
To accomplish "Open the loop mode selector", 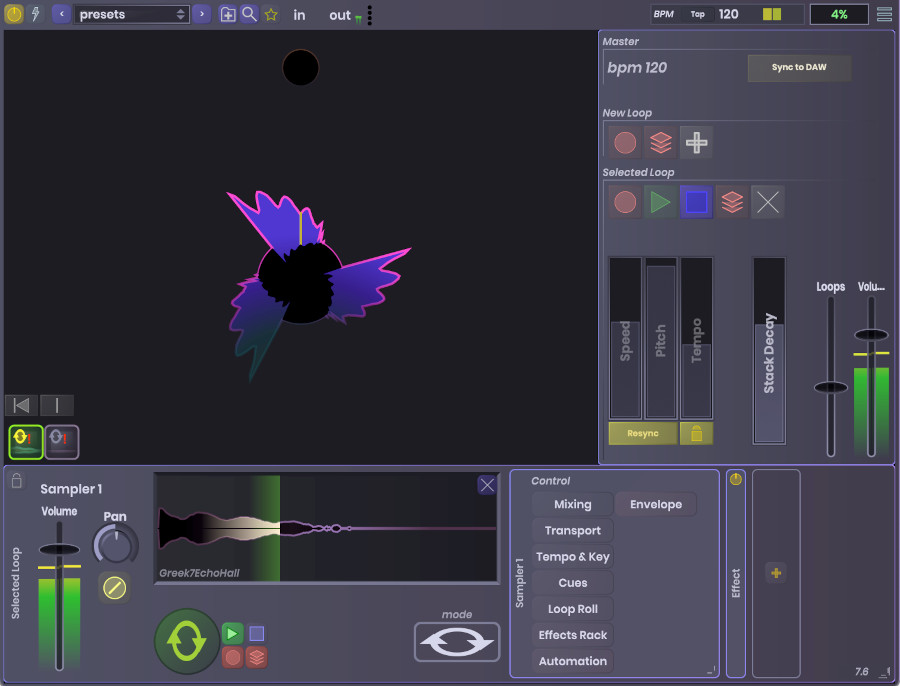I will point(457,642).
